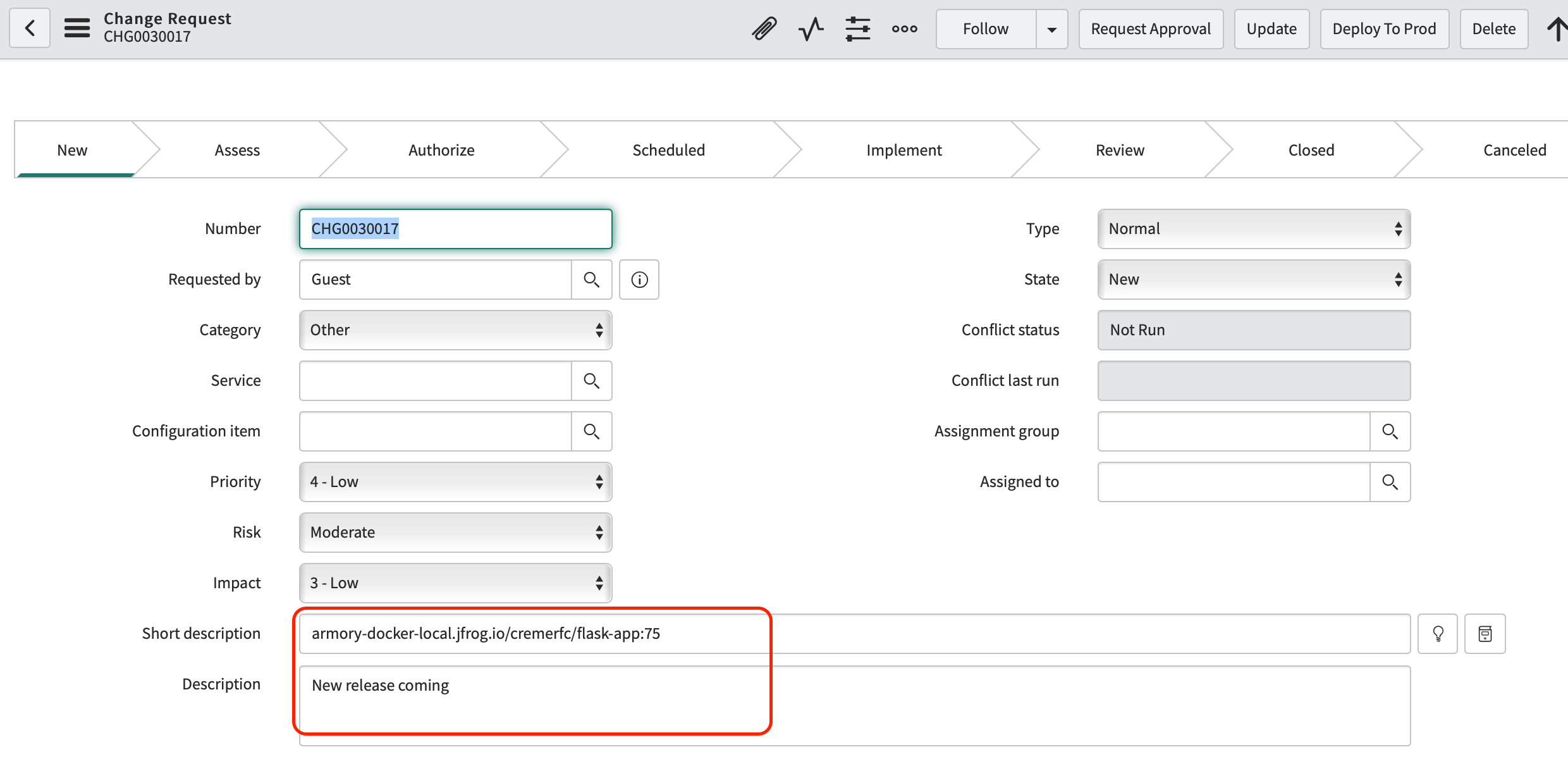Click the Request Approval button

click(x=1151, y=29)
